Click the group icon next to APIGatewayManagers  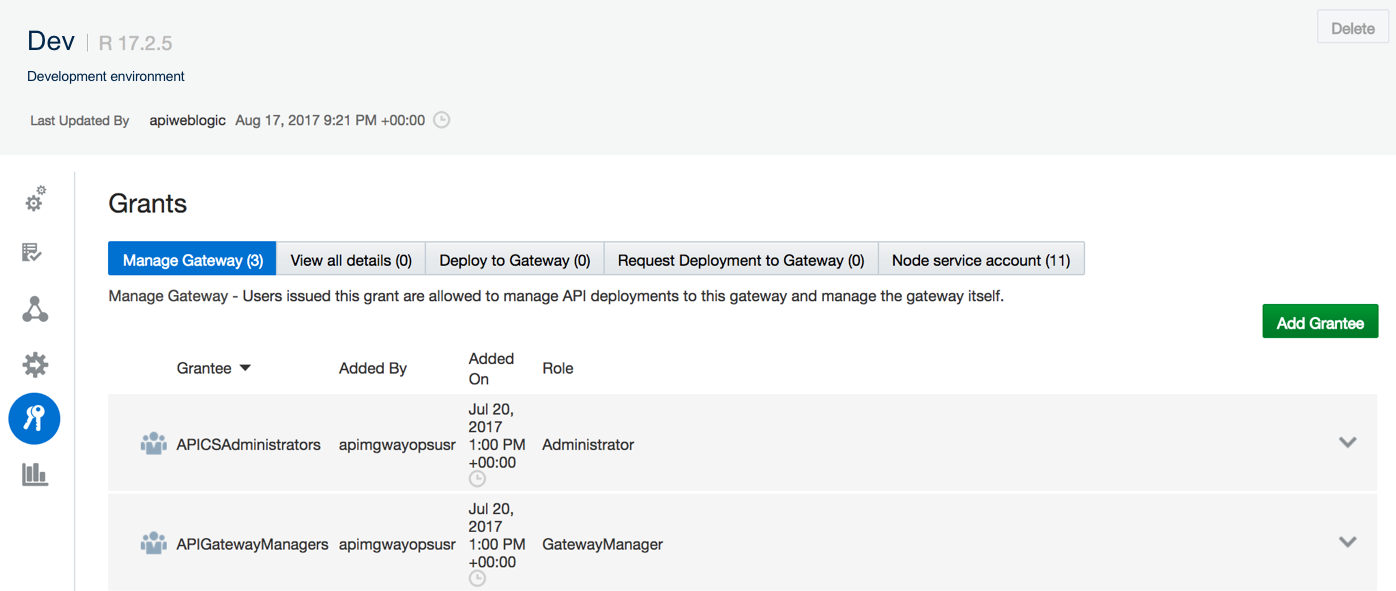click(x=153, y=544)
